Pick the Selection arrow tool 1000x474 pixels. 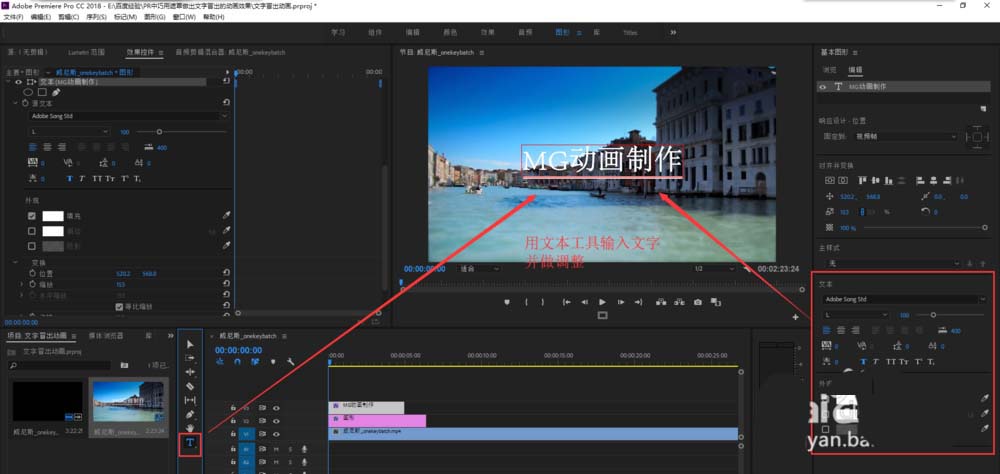click(x=190, y=344)
